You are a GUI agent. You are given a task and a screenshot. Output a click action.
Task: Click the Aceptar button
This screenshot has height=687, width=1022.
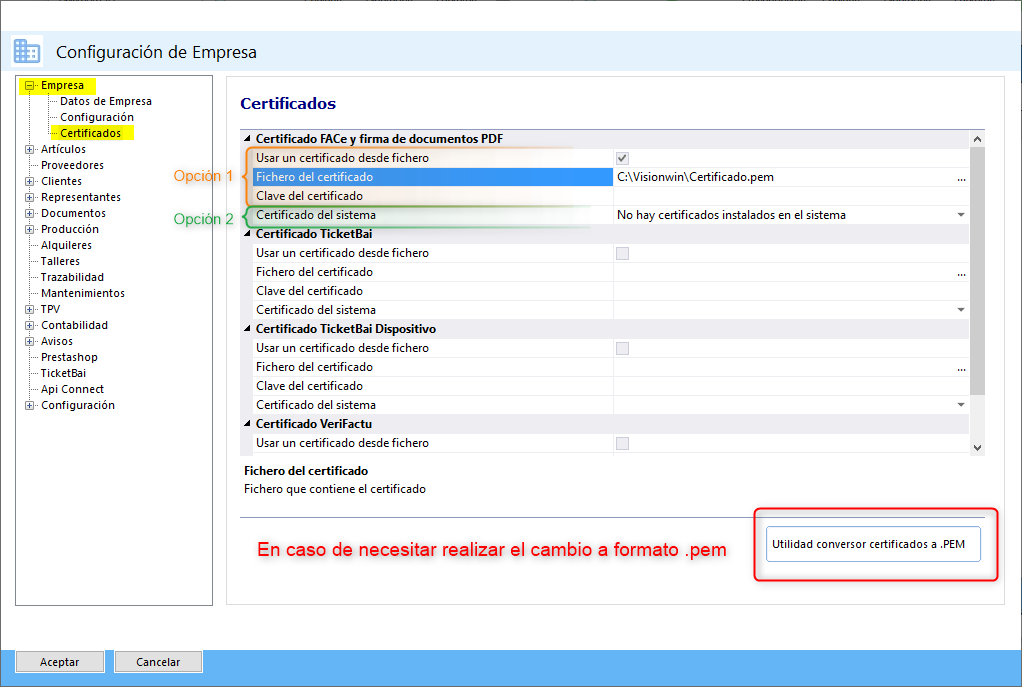59,662
